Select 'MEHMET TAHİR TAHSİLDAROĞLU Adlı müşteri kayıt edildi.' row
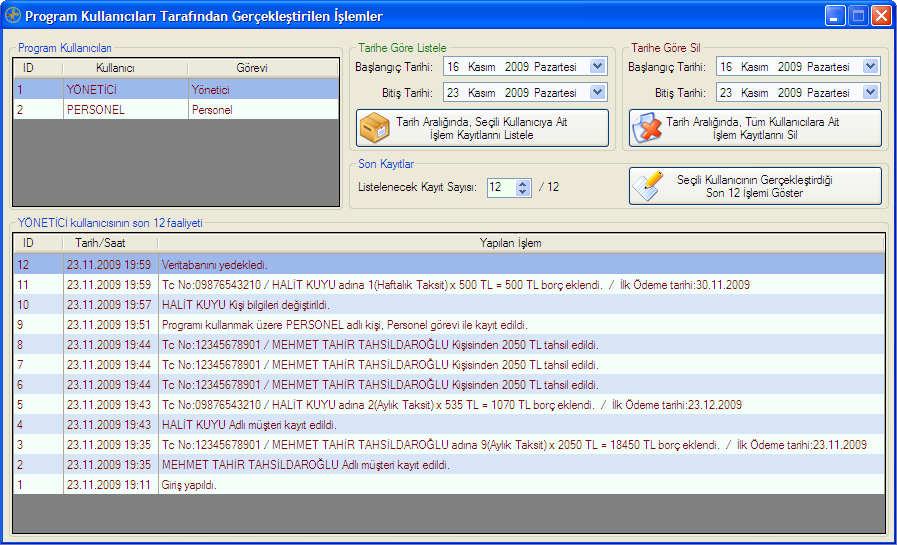 [x=449, y=465]
